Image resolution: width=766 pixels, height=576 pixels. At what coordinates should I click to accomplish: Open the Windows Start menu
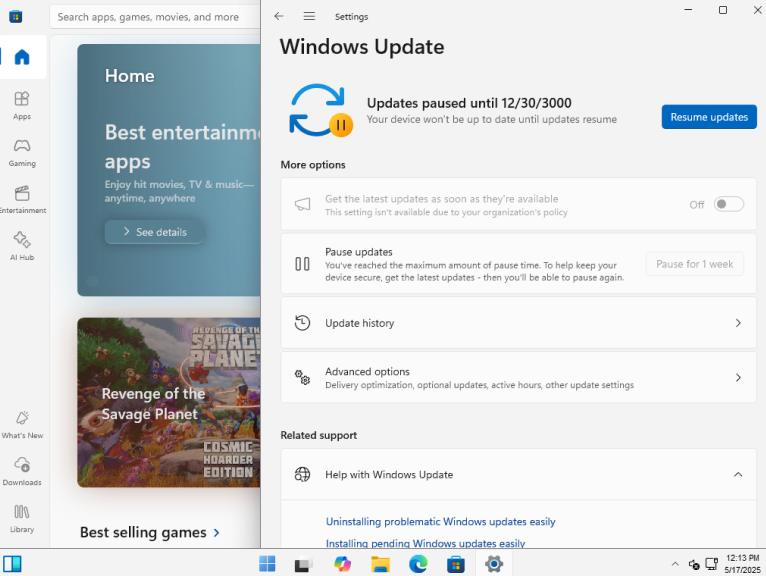[x=267, y=564]
